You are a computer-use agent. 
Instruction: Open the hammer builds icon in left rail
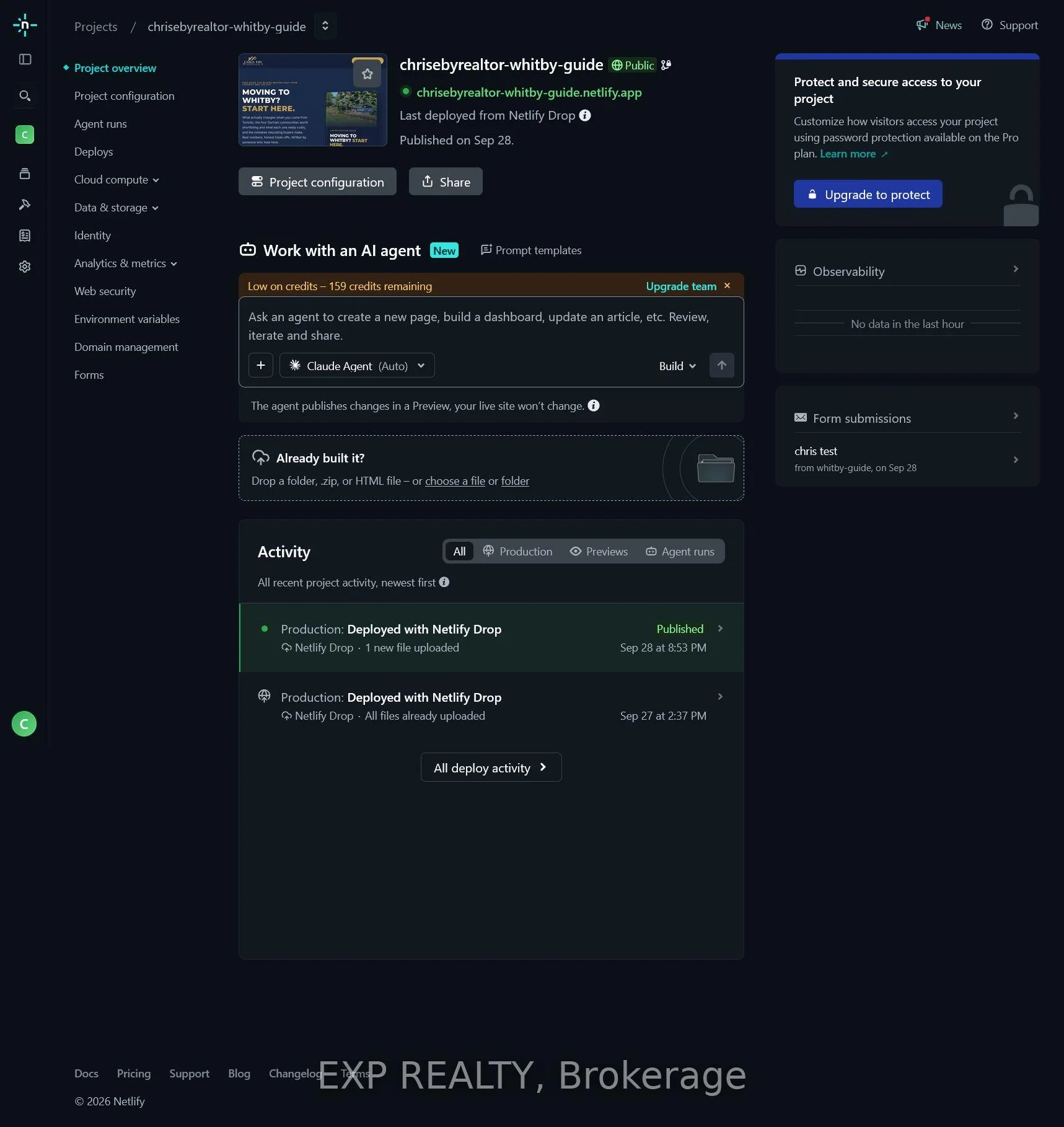[25, 205]
